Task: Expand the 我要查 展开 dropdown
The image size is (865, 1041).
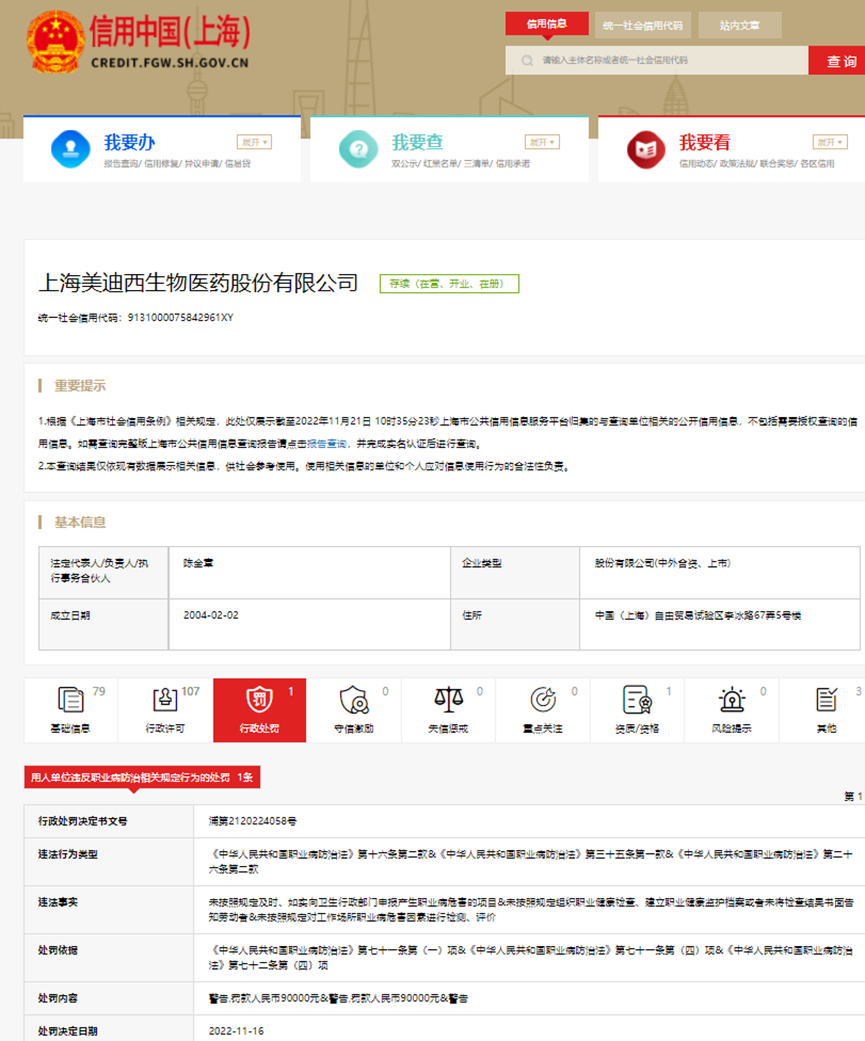Action: 542,142
